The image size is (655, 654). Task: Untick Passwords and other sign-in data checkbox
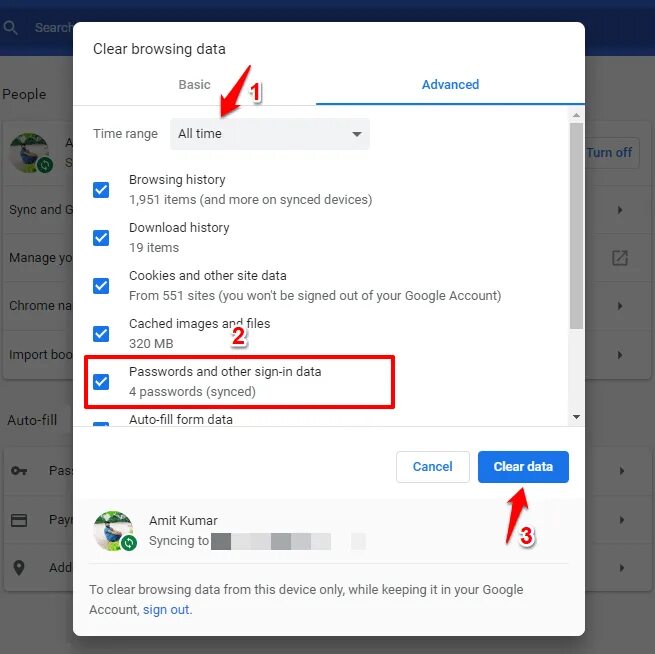coord(101,381)
